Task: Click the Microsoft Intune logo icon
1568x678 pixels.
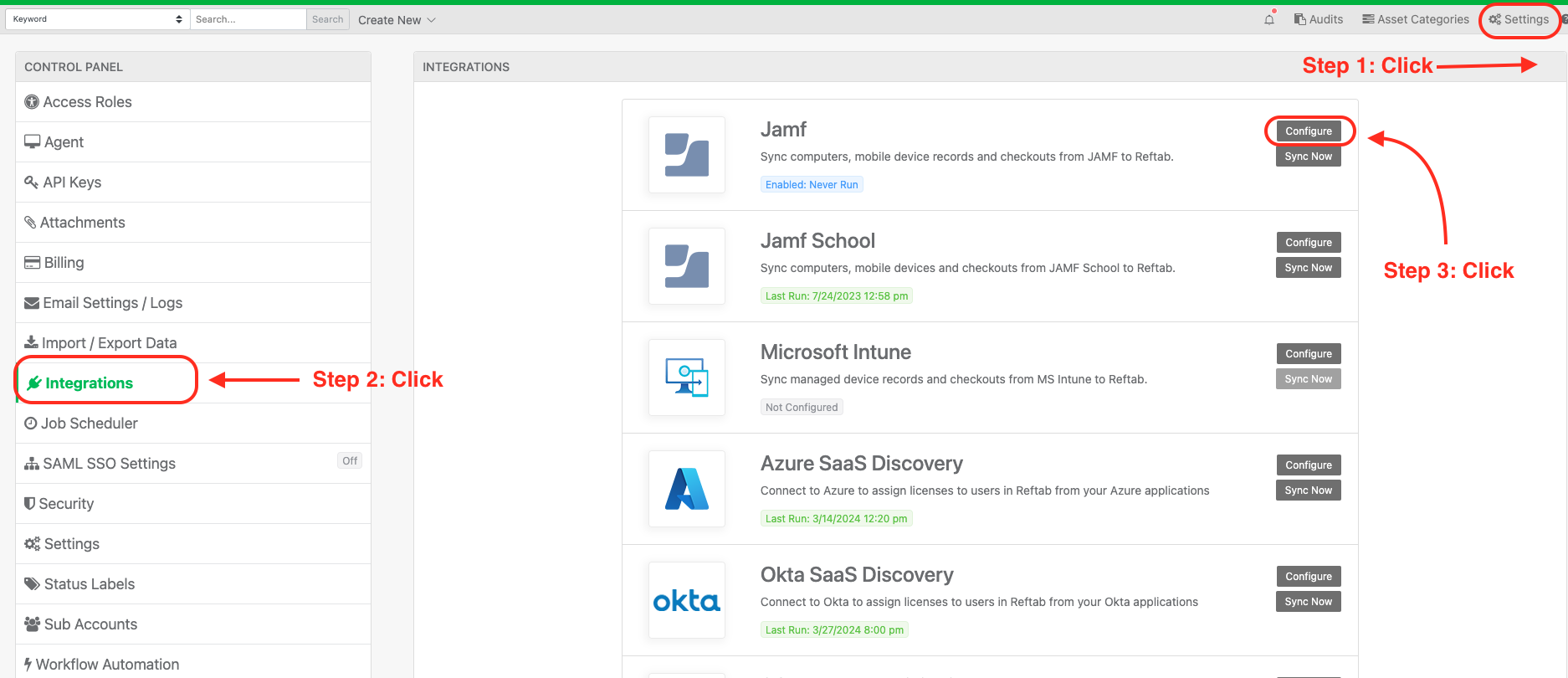Action: (x=687, y=378)
